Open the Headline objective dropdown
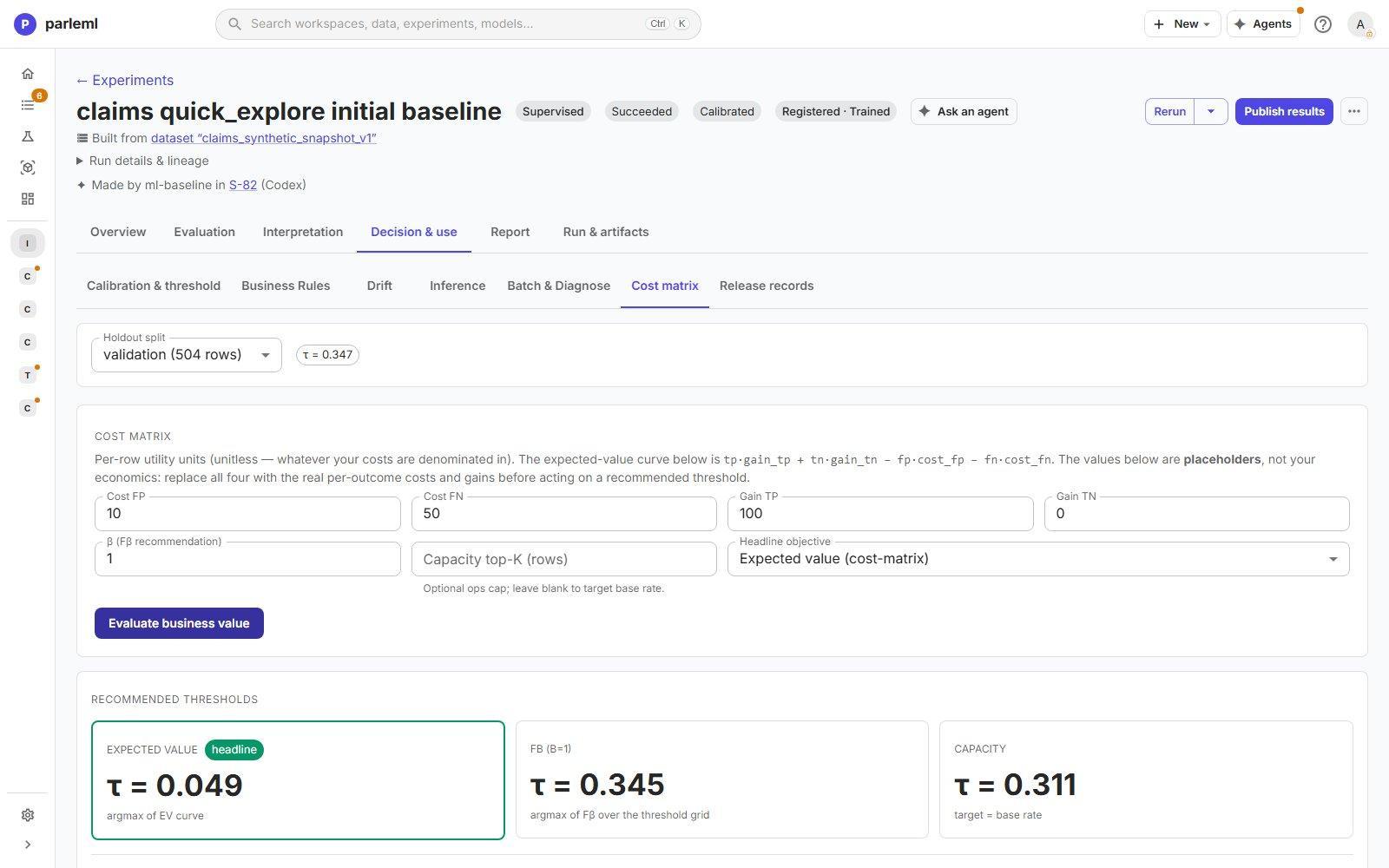1389x868 pixels. (x=1038, y=559)
